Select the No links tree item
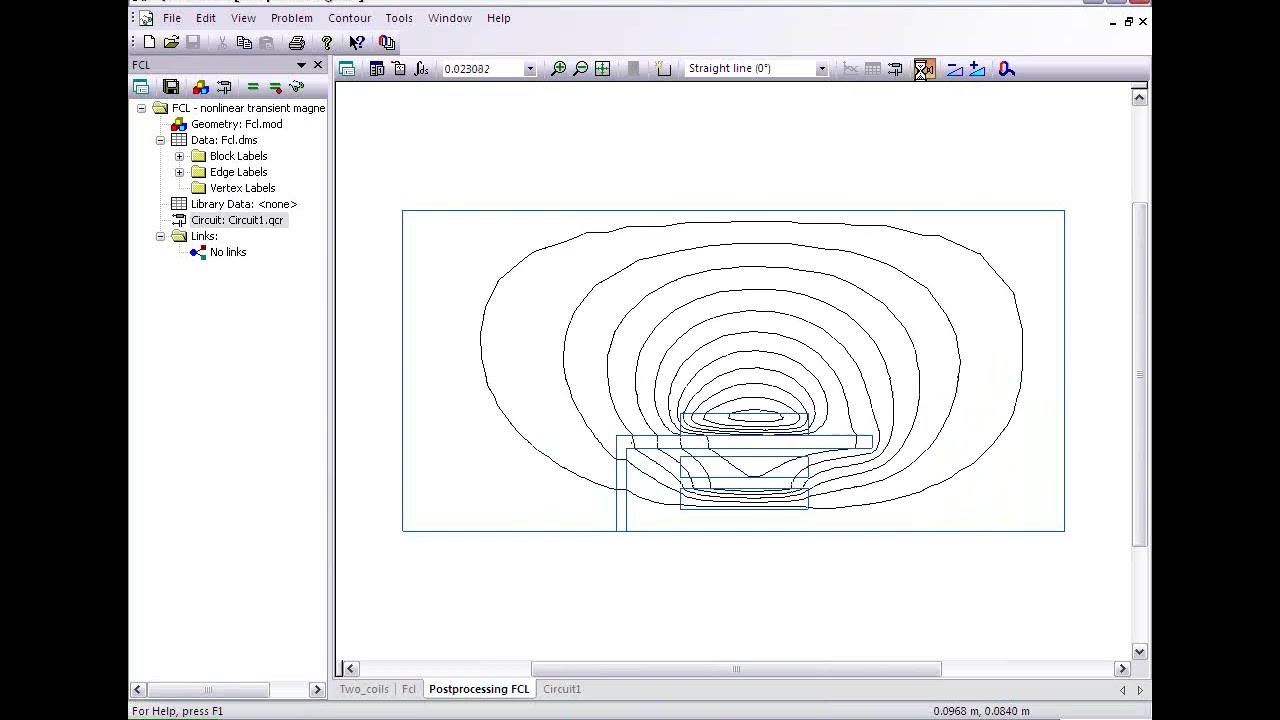The width and height of the screenshot is (1280, 720). 228,252
